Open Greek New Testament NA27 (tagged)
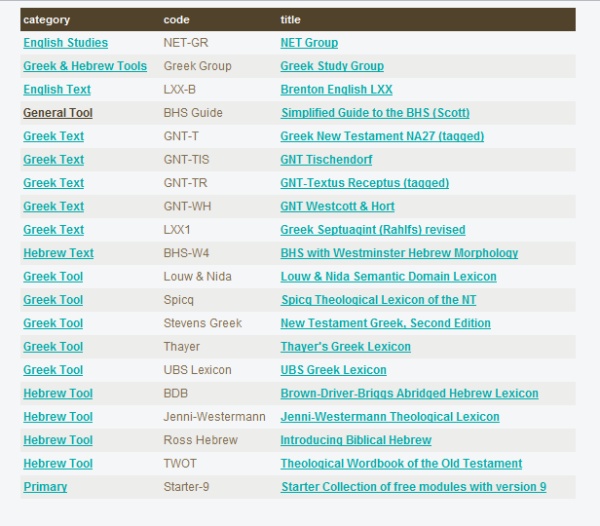The image size is (600, 526). (x=382, y=136)
